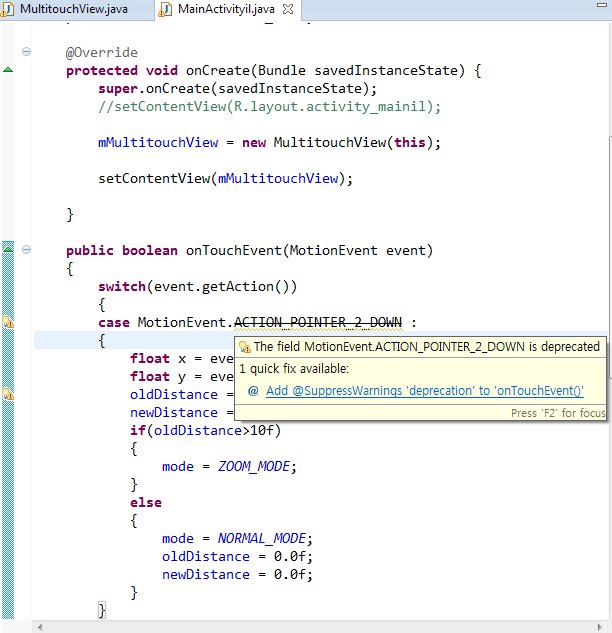612x633 pixels.
Task: Click the horizontal scrollbar right arrow
Action: (x=599, y=627)
